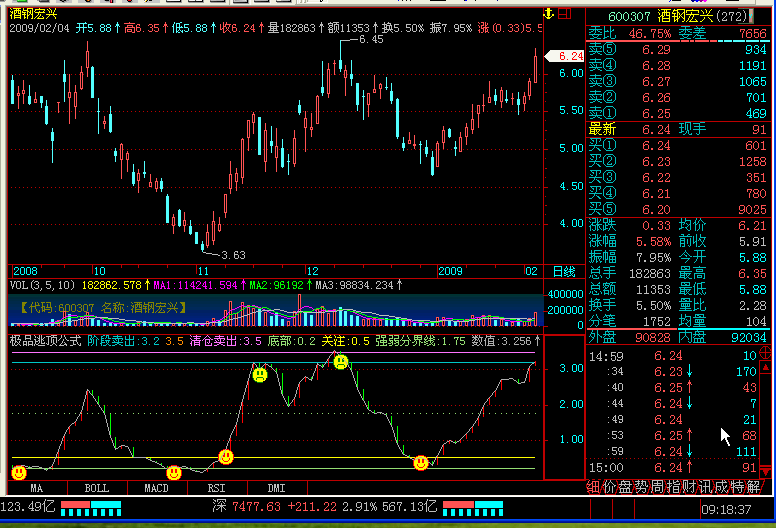Click the 09:18:37 clock in status bar

(727, 509)
